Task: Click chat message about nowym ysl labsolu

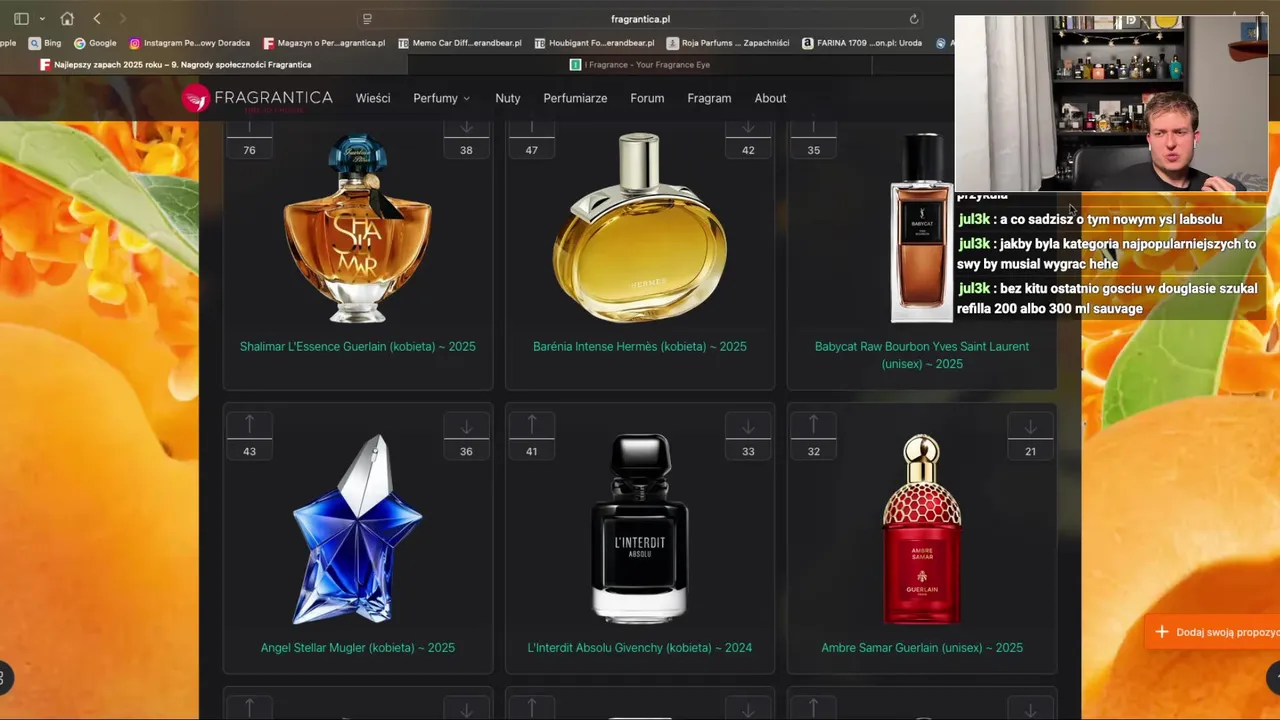Action: [1090, 219]
